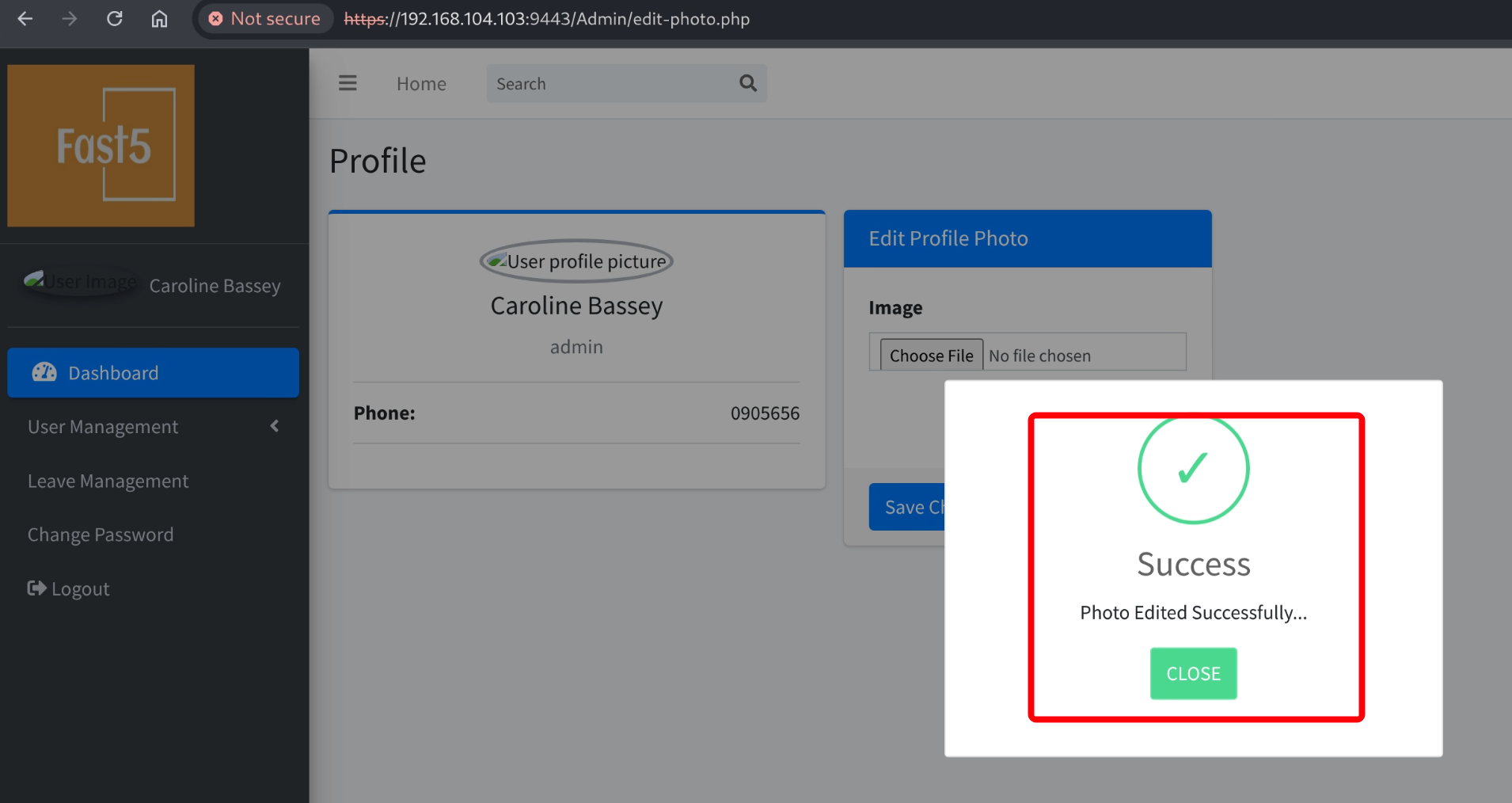Reload the page with refresh icon

[115, 18]
